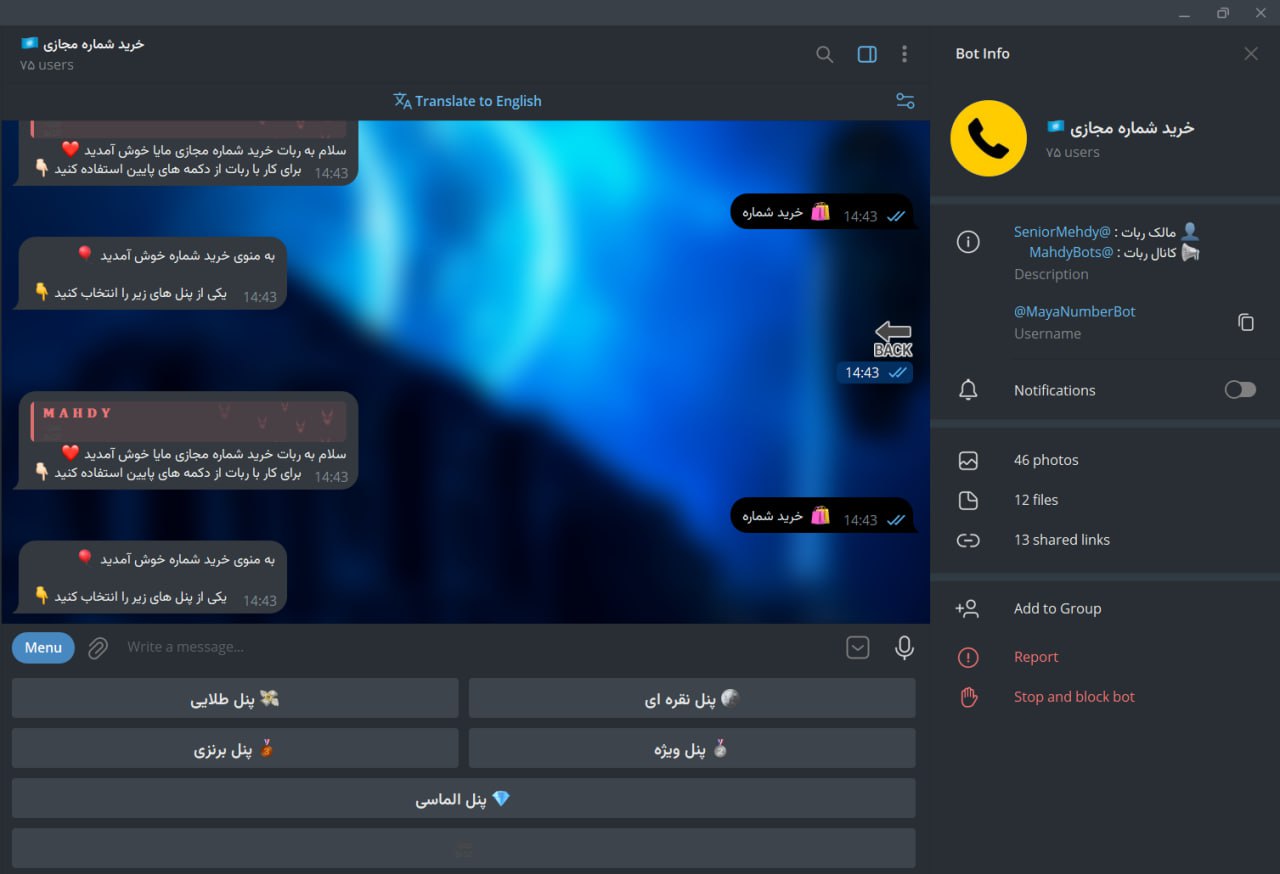Close the Bot Info panel
Viewport: 1280px width, 874px height.
click(1251, 54)
